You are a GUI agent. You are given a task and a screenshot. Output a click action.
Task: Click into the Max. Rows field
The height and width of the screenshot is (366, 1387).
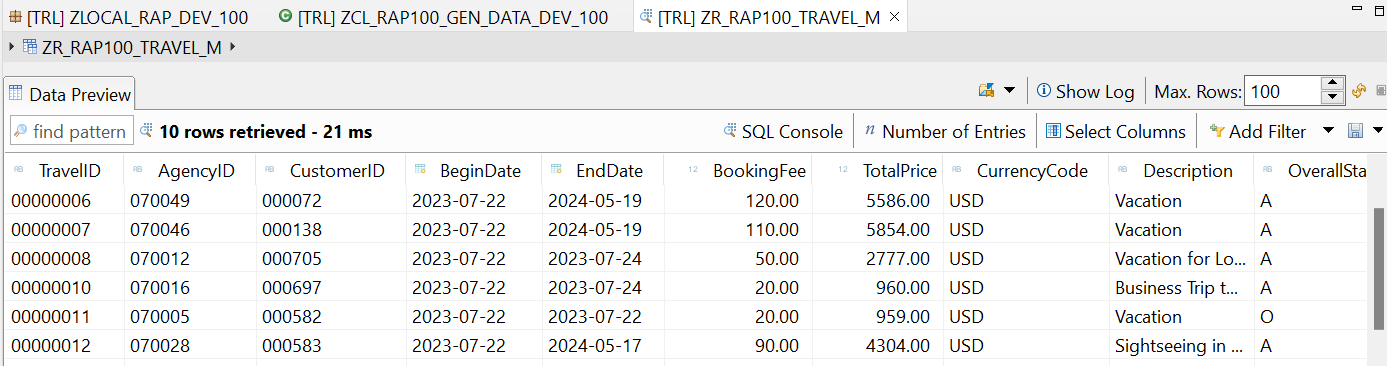(x=1282, y=91)
